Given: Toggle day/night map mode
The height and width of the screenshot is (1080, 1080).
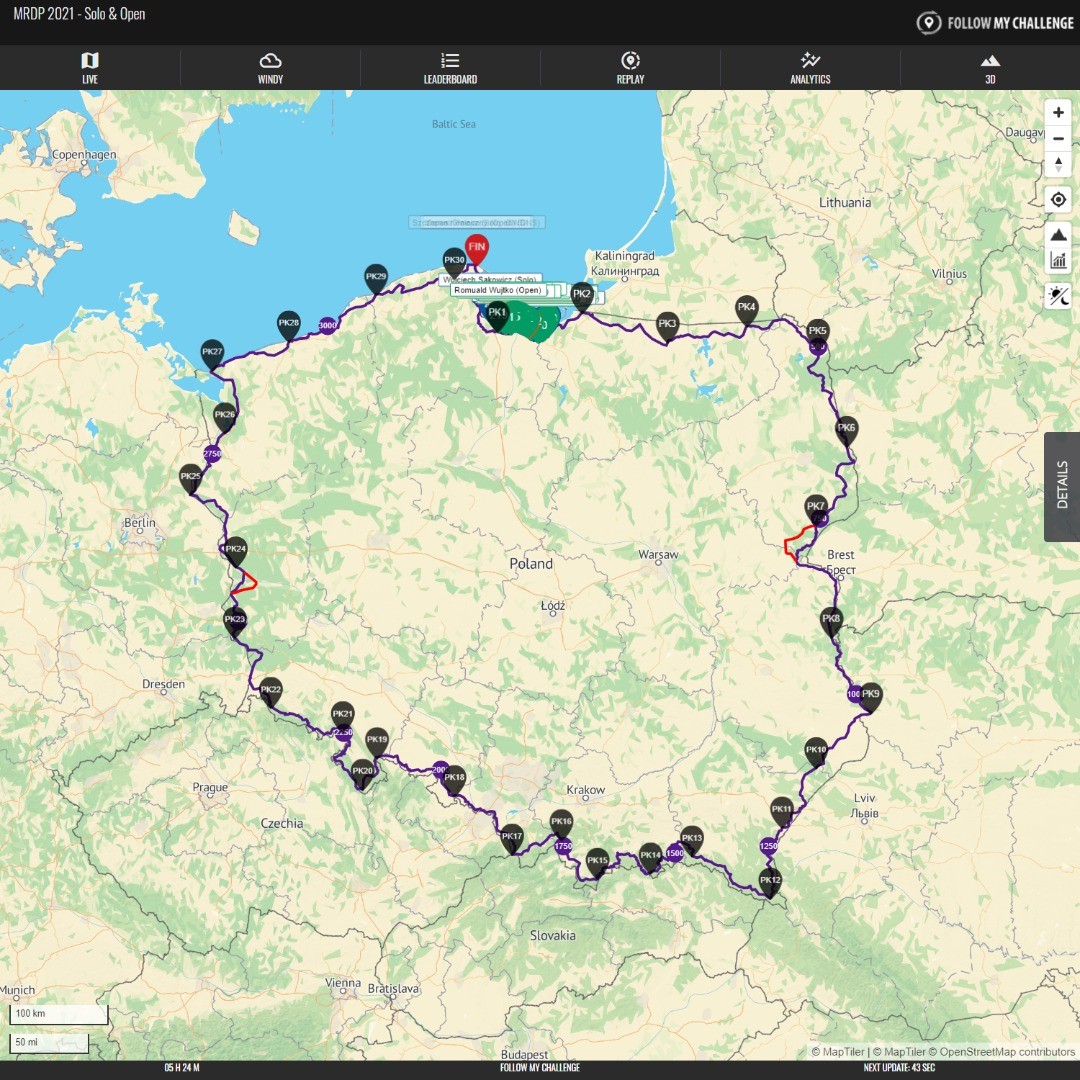Looking at the screenshot, I should pos(1058,296).
